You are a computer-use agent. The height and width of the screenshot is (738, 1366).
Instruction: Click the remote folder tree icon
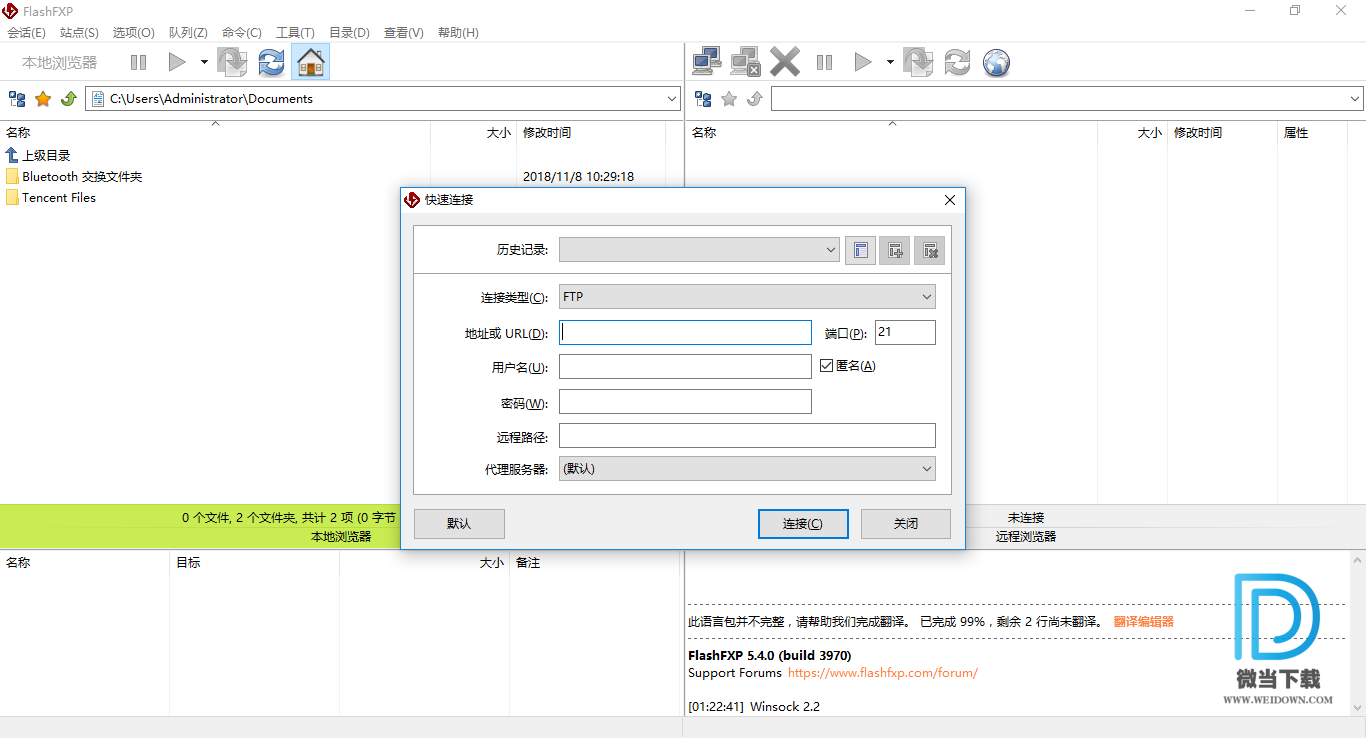(703, 99)
